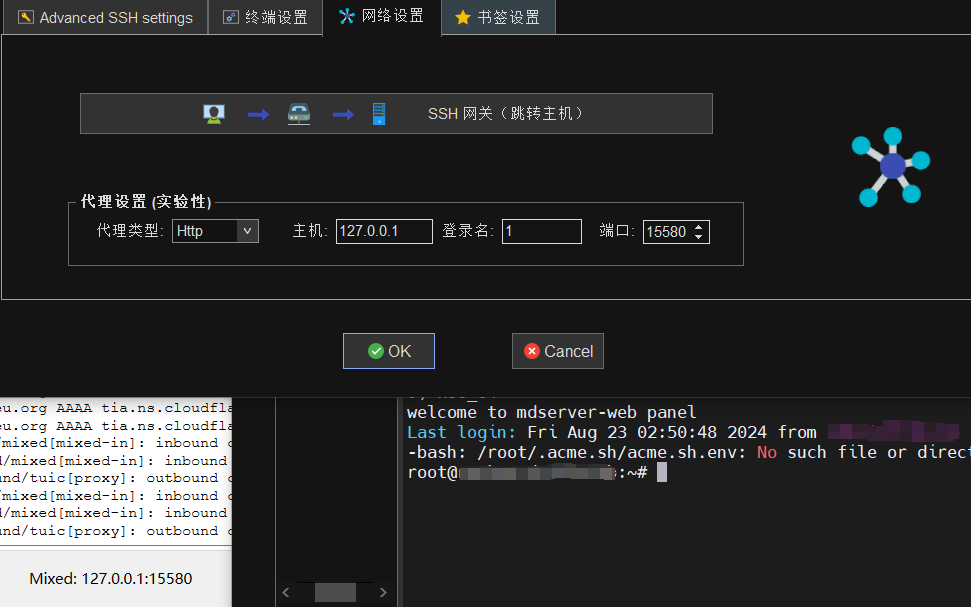
Task: Click the user computer icon in gateway button
Action: point(214,114)
